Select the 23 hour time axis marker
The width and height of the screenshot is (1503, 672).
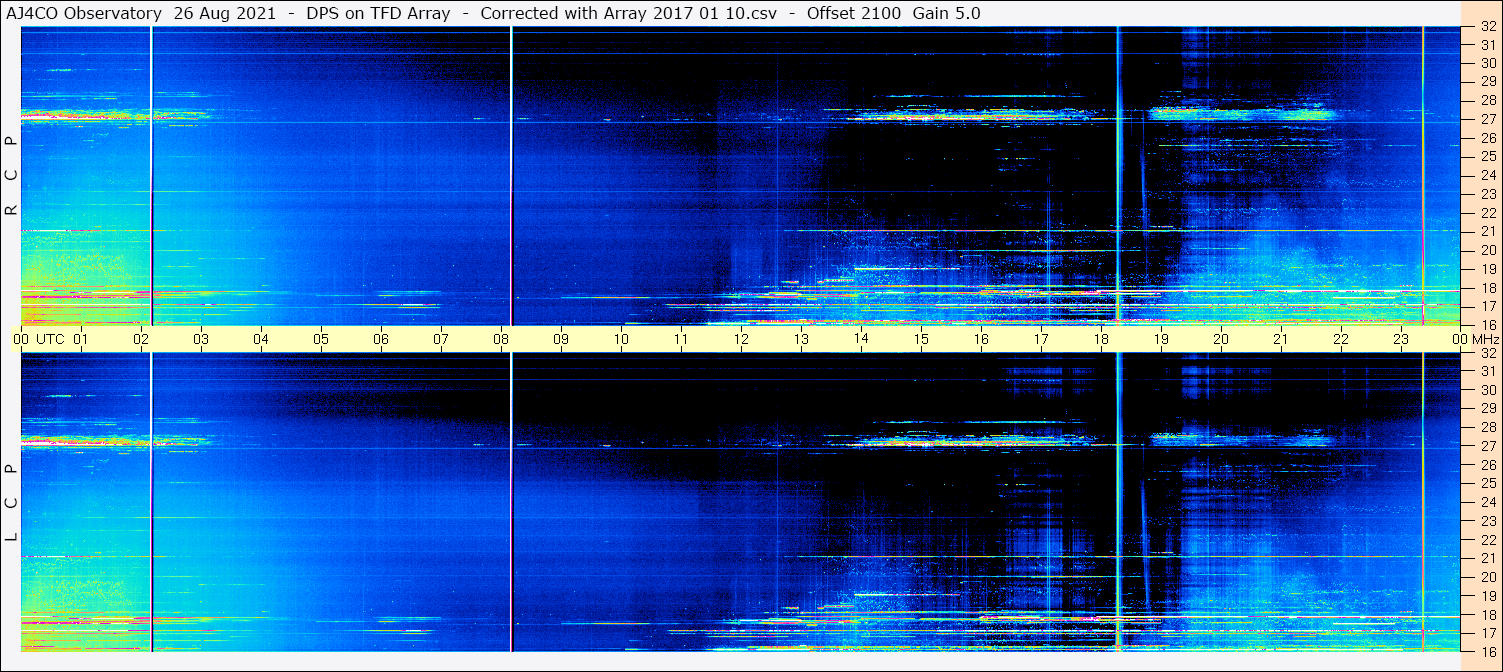(1401, 339)
